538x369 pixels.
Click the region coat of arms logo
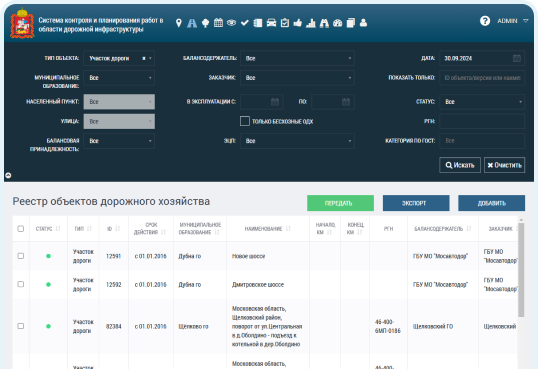pos(22,23)
